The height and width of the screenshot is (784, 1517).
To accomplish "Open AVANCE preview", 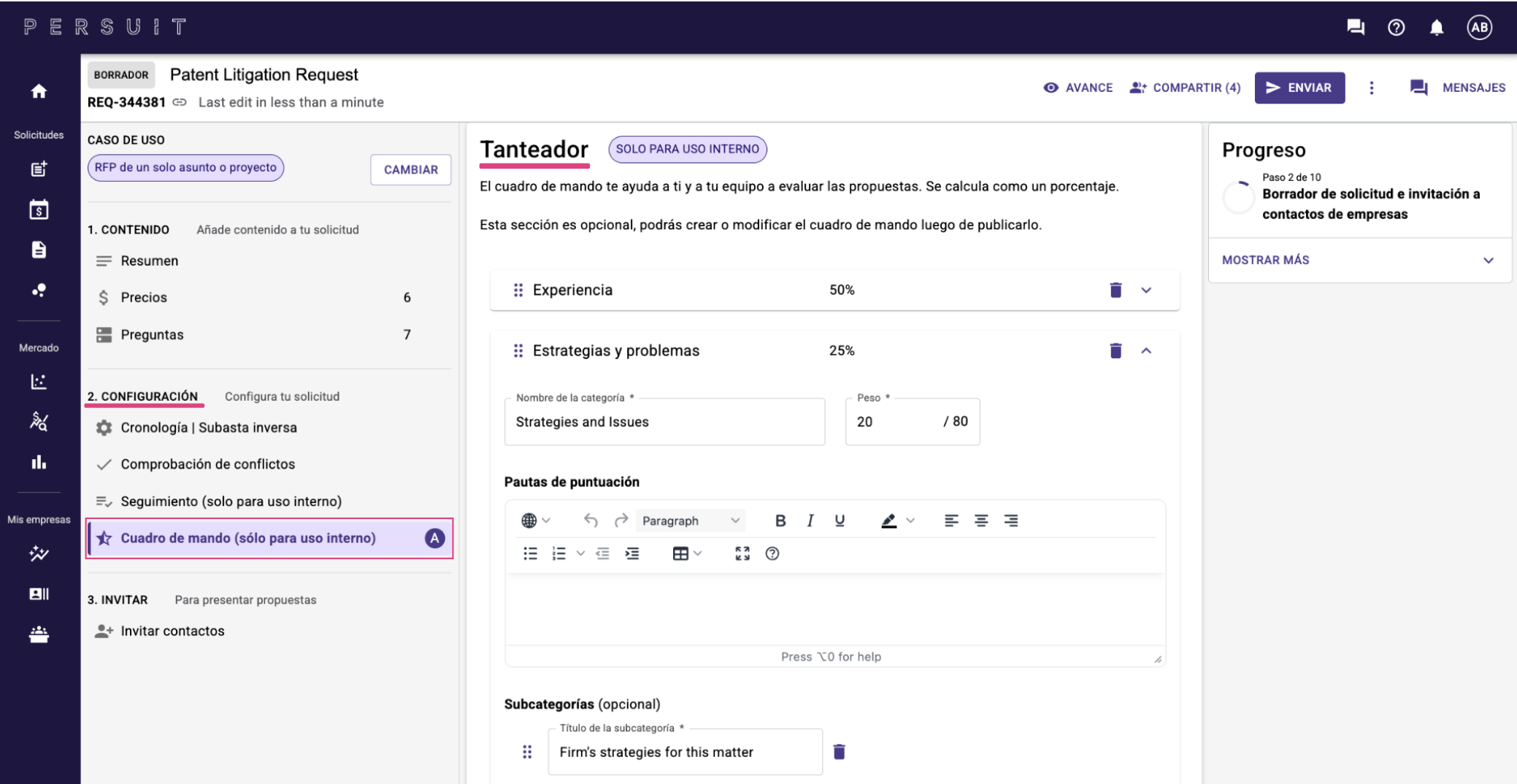I will [1078, 88].
